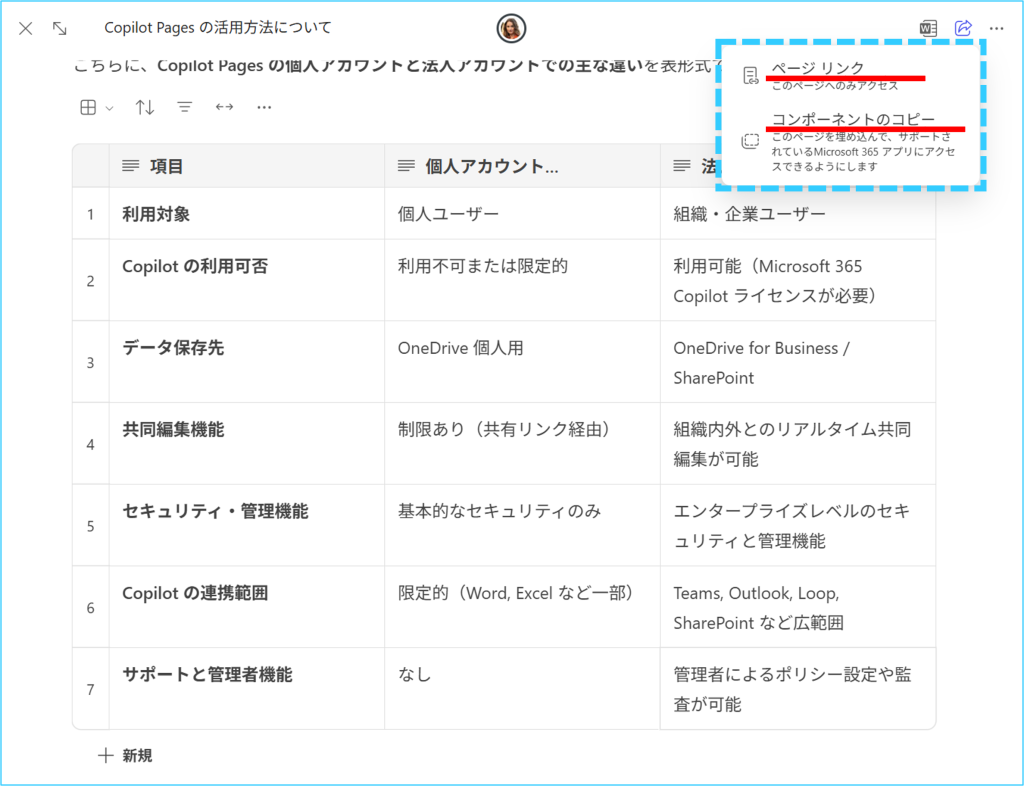
Task: Click the 個人アカウント column header
Action: [x=522, y=166]
